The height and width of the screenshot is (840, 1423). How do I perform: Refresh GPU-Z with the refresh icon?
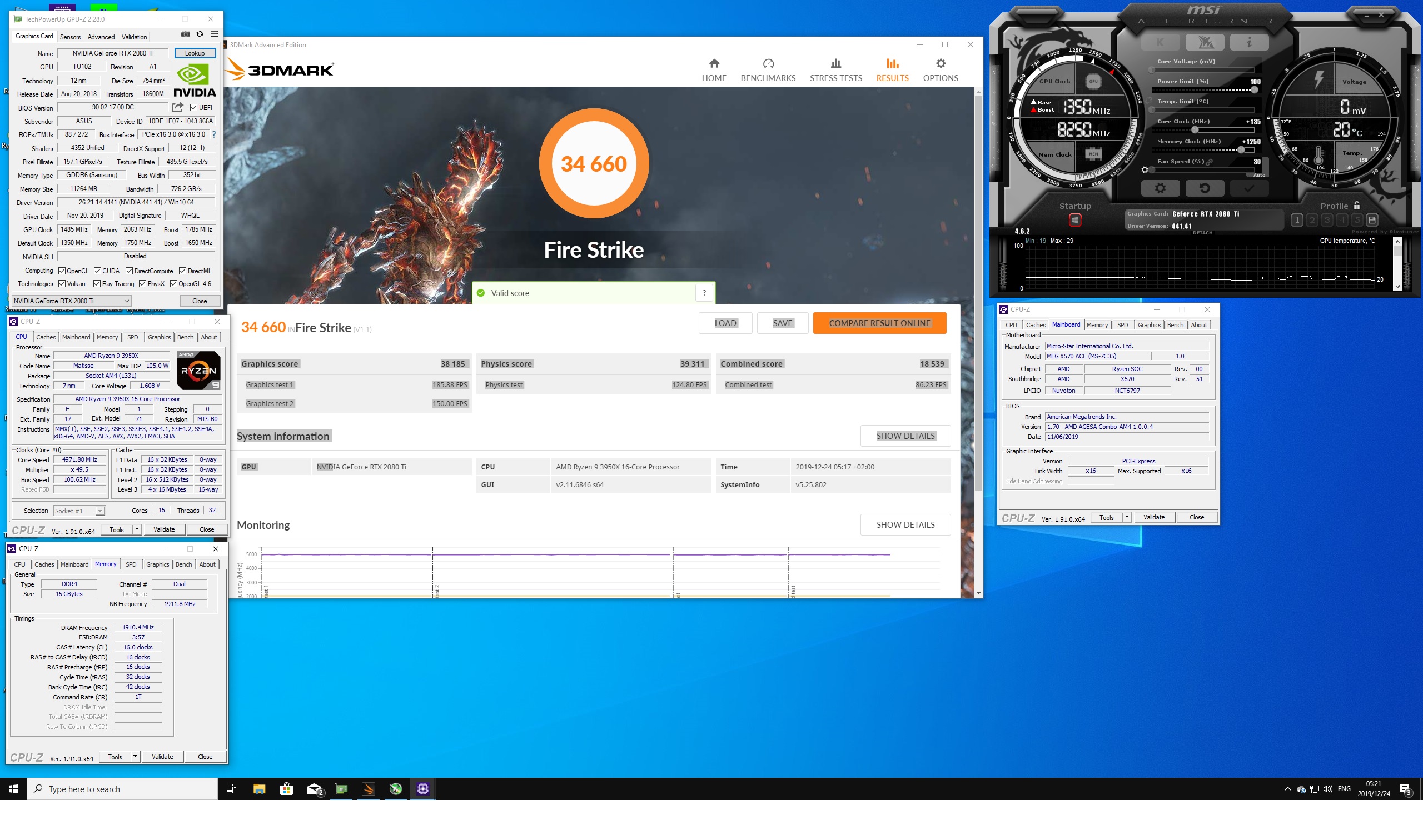(x=200, y=34)
